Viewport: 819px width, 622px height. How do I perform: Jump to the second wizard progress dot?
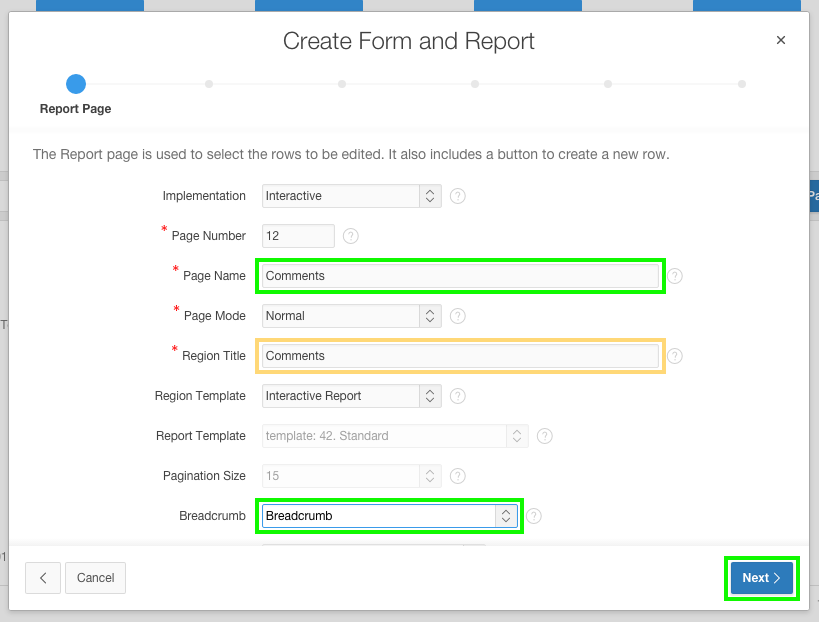click(x=209, y=84)
